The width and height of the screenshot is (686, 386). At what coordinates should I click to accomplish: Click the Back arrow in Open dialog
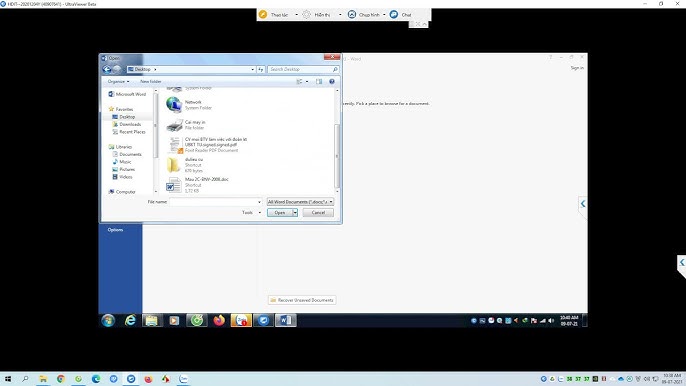(x=107, y=69)
